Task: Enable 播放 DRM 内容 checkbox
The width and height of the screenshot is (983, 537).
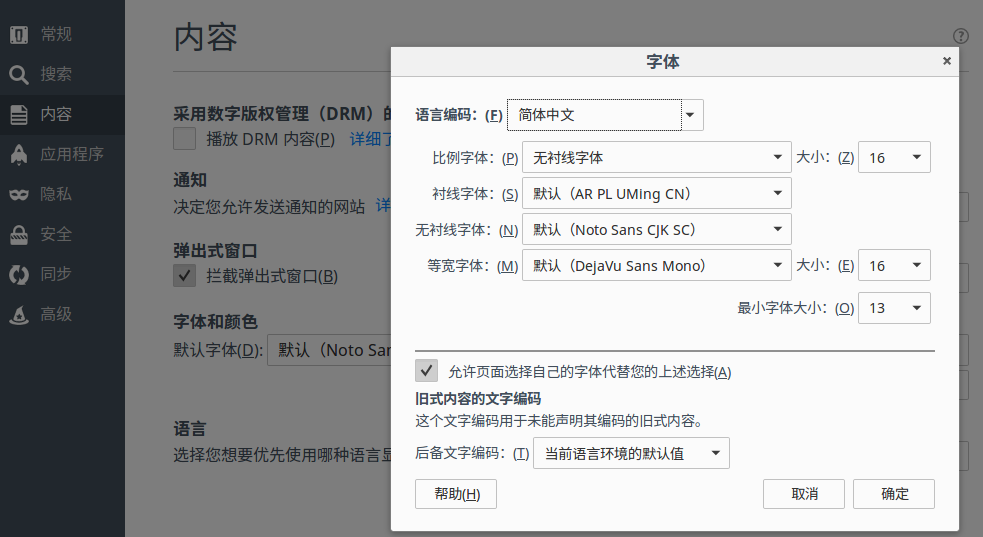Action: coord(184,139)
